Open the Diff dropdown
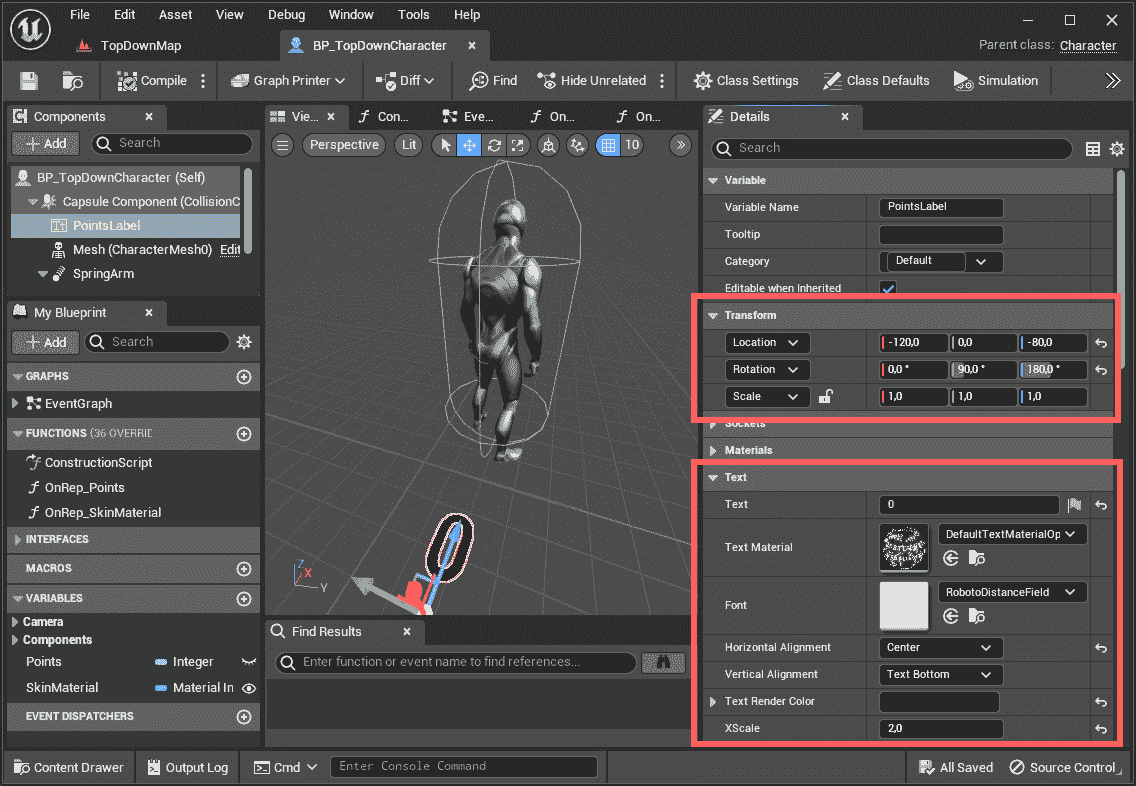This screenshot has height=786, width=1136. pyautogui.click(x=405, y=81)
